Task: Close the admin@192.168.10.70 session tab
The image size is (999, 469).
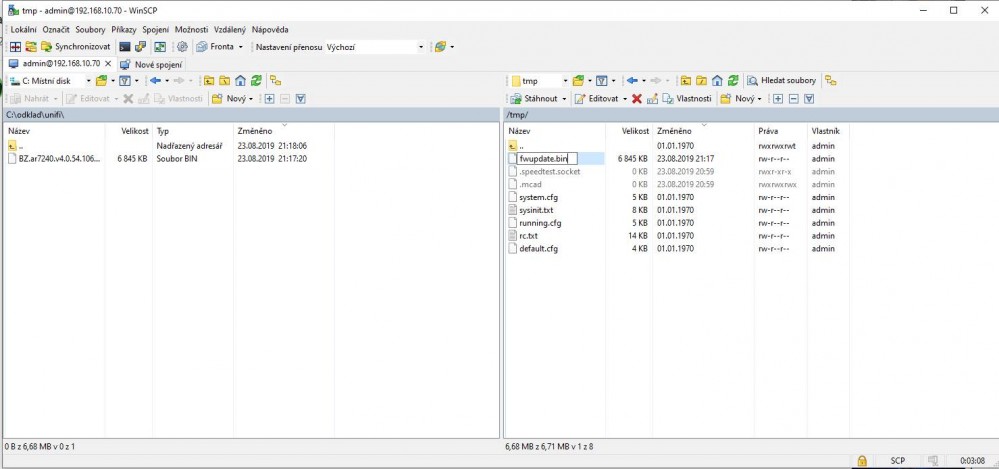Action: point(108,64)
